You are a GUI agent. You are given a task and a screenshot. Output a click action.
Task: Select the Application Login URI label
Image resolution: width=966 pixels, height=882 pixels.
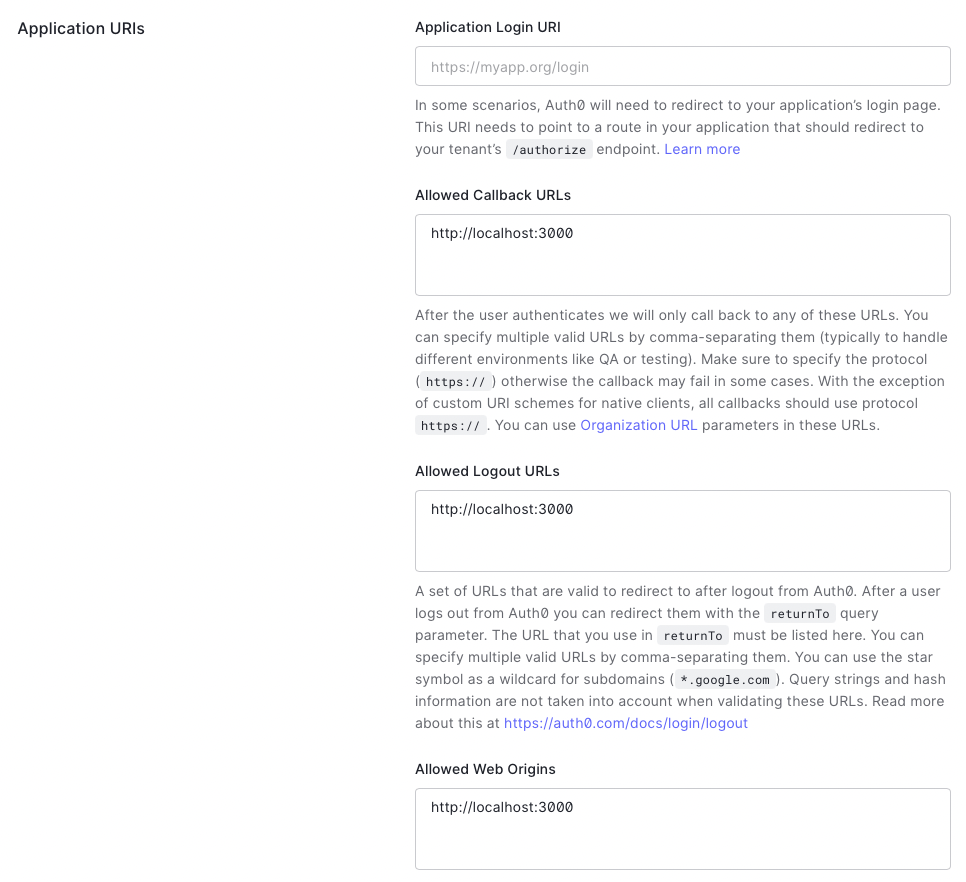(487, 27)
